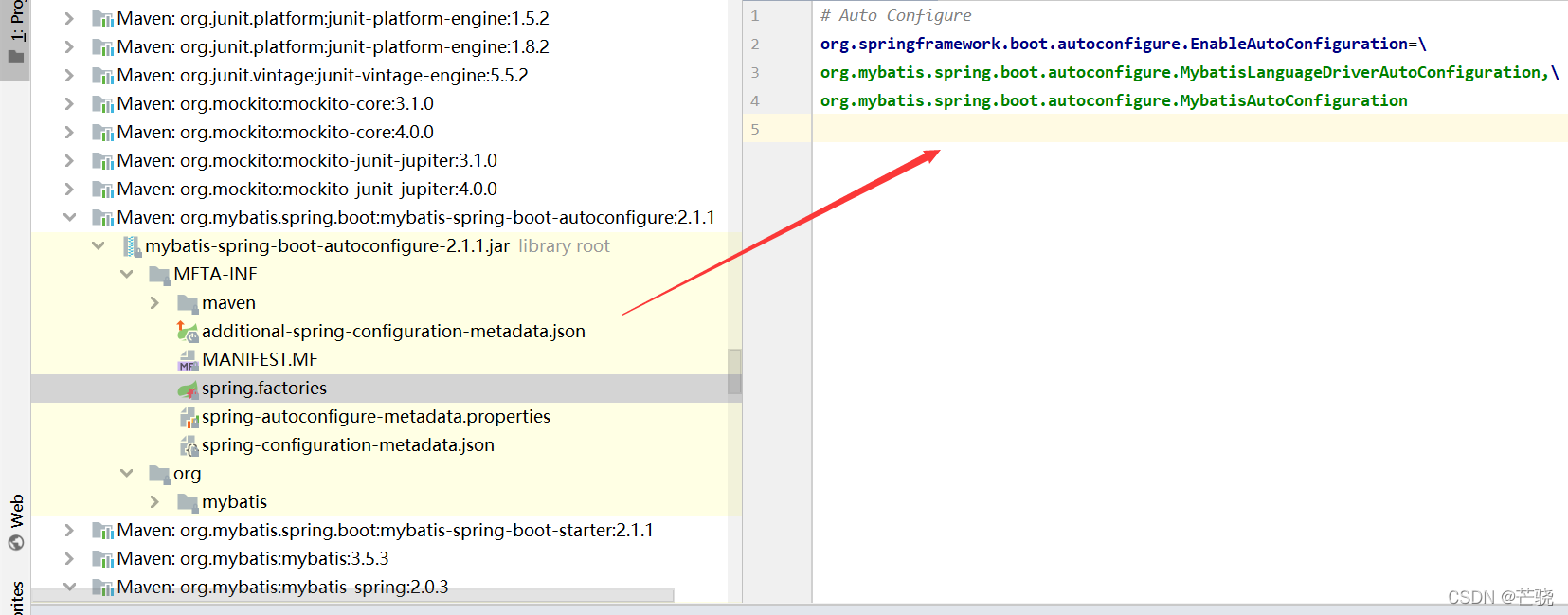Click the MANIFEST.MF file icon
1568x615 pixels.
point(188,360)
